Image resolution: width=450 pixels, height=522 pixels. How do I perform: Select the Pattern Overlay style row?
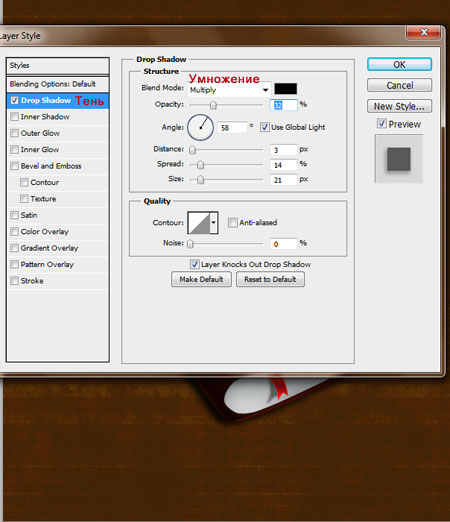pyautogui.click(x=58, y=264)
